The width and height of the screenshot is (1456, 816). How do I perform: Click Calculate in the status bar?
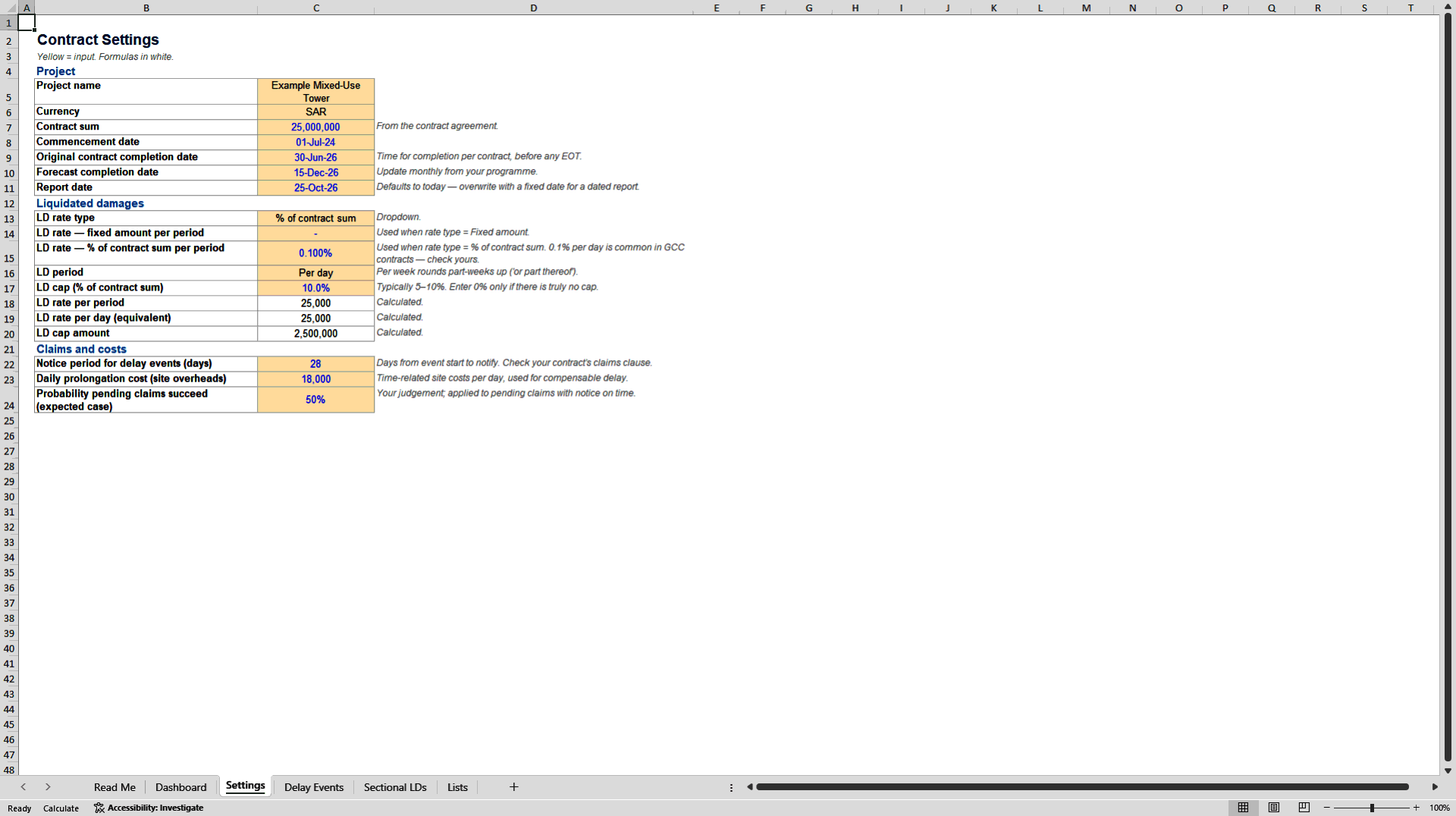pos(61,808)
